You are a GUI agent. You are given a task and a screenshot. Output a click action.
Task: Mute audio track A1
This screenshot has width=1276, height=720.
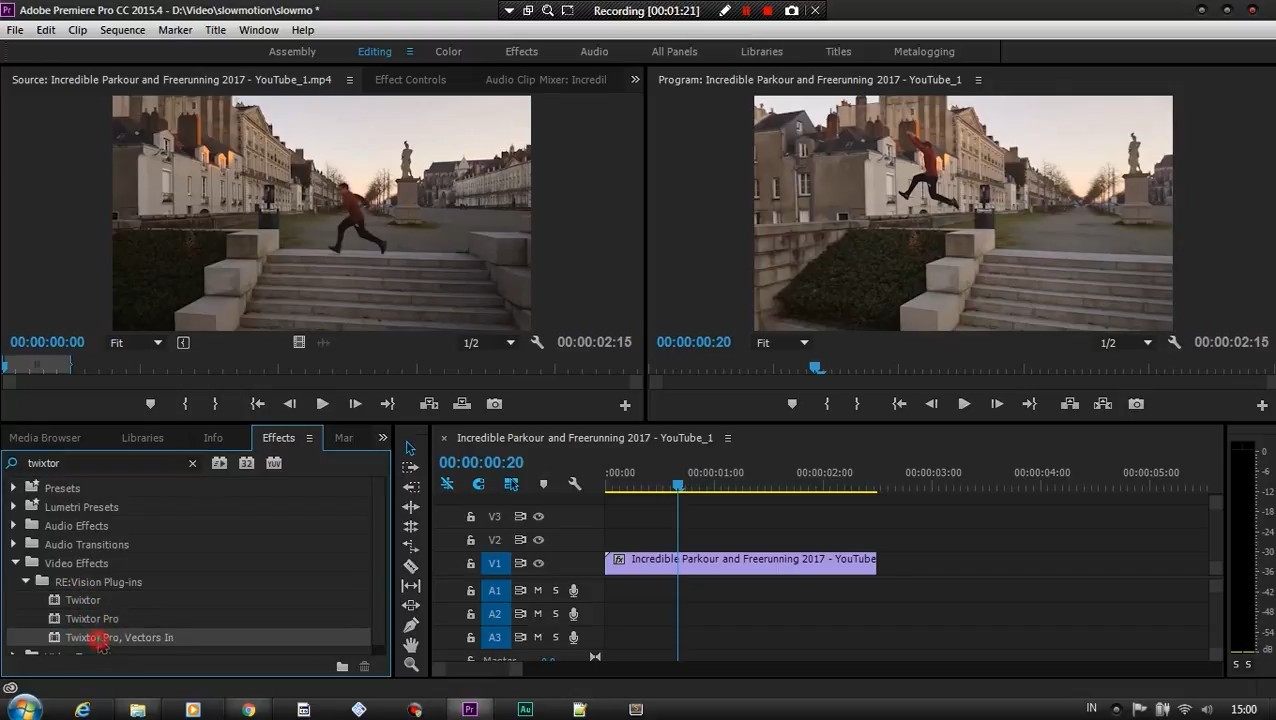(x=538, y=591)
